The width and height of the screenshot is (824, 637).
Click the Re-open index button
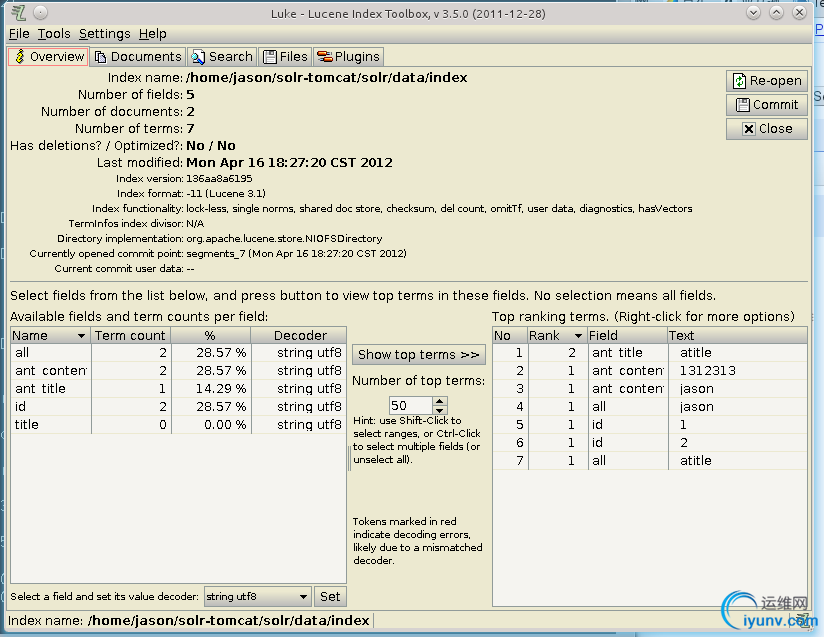[x=767, y=81]
